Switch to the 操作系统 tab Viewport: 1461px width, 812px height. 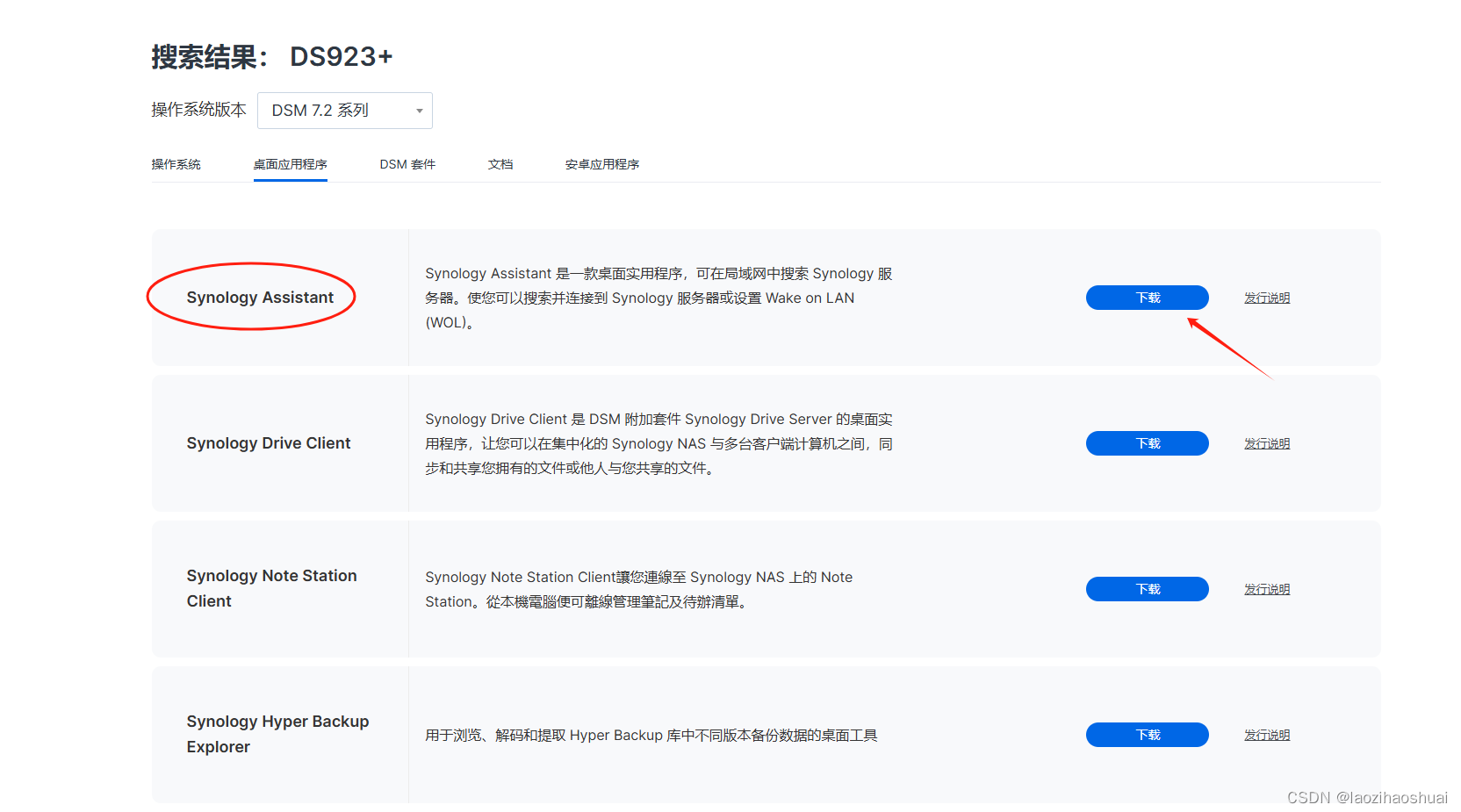tap(176, 164)
